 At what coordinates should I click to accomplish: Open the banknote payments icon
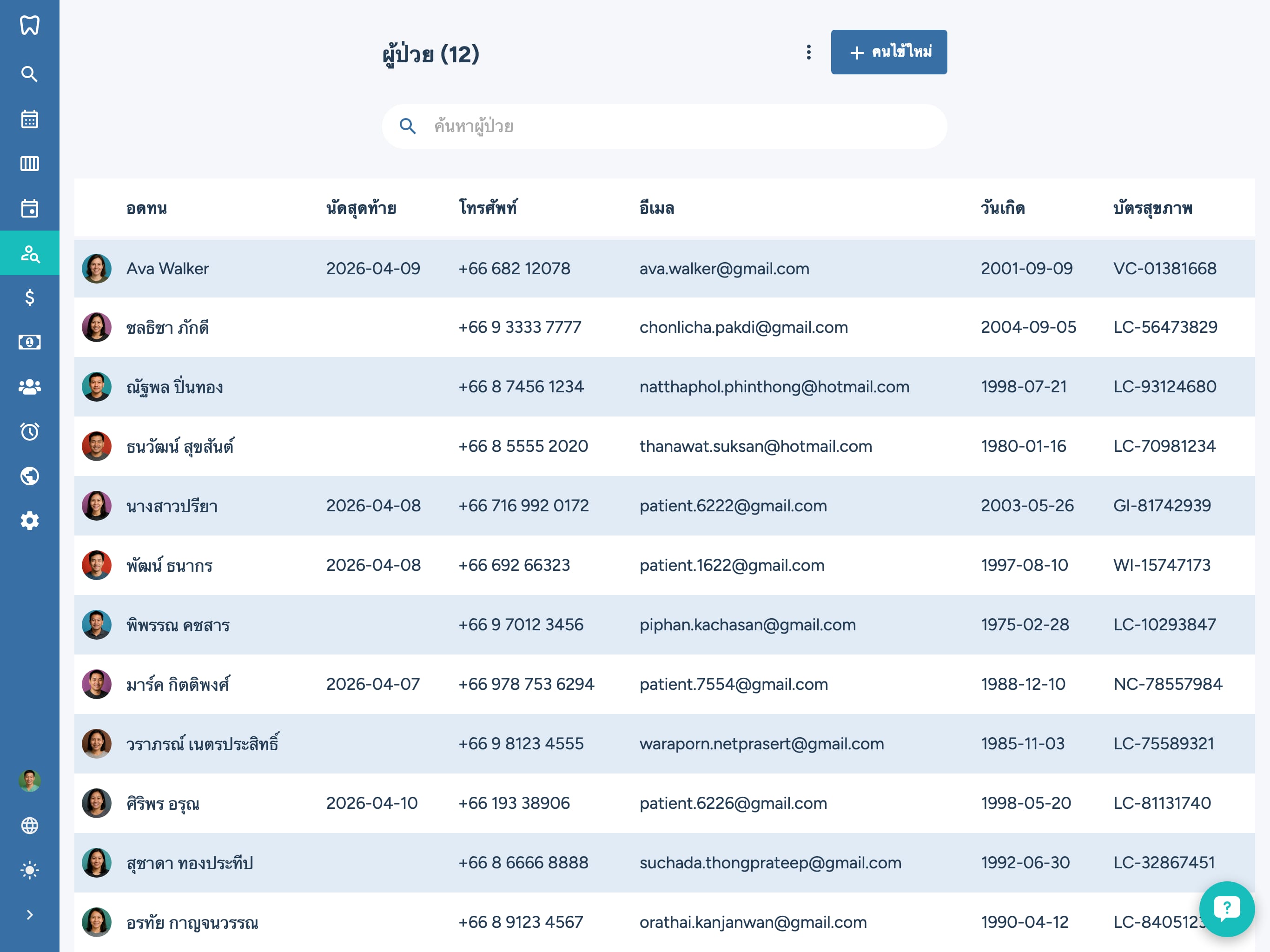click(x=29, y=342)
